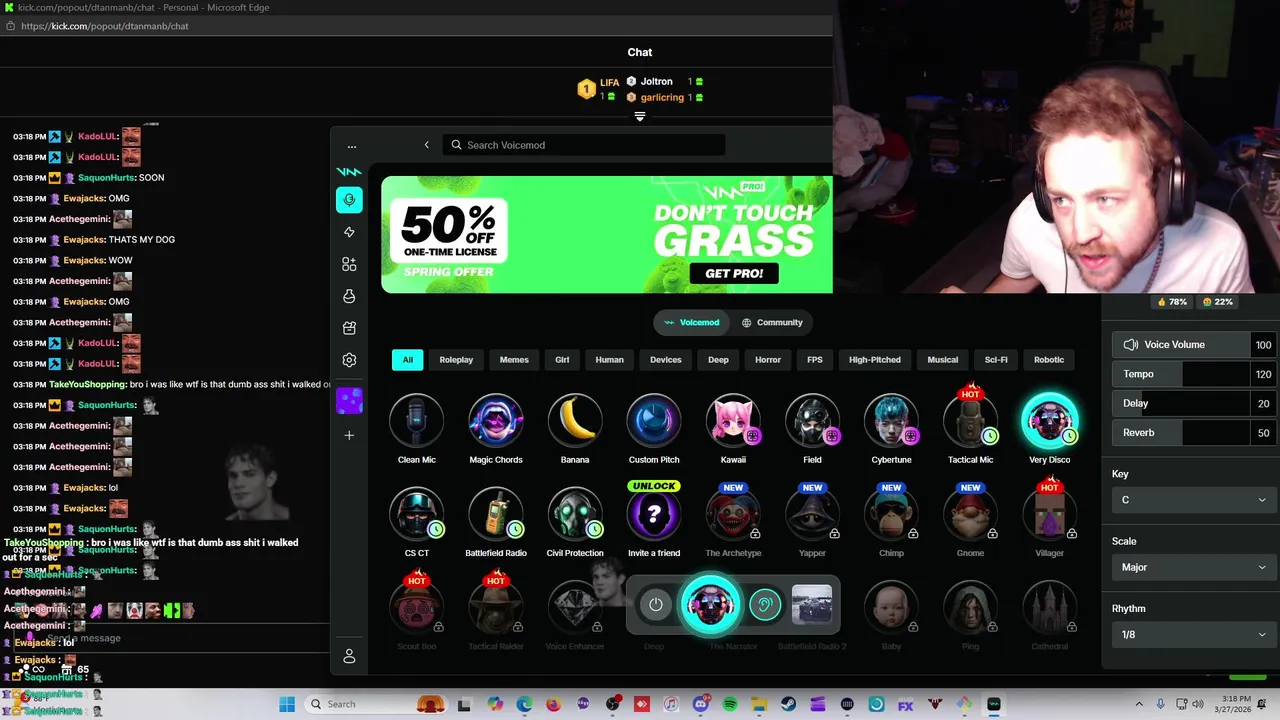Open the flask Voicelab sidebar icon

349,296
